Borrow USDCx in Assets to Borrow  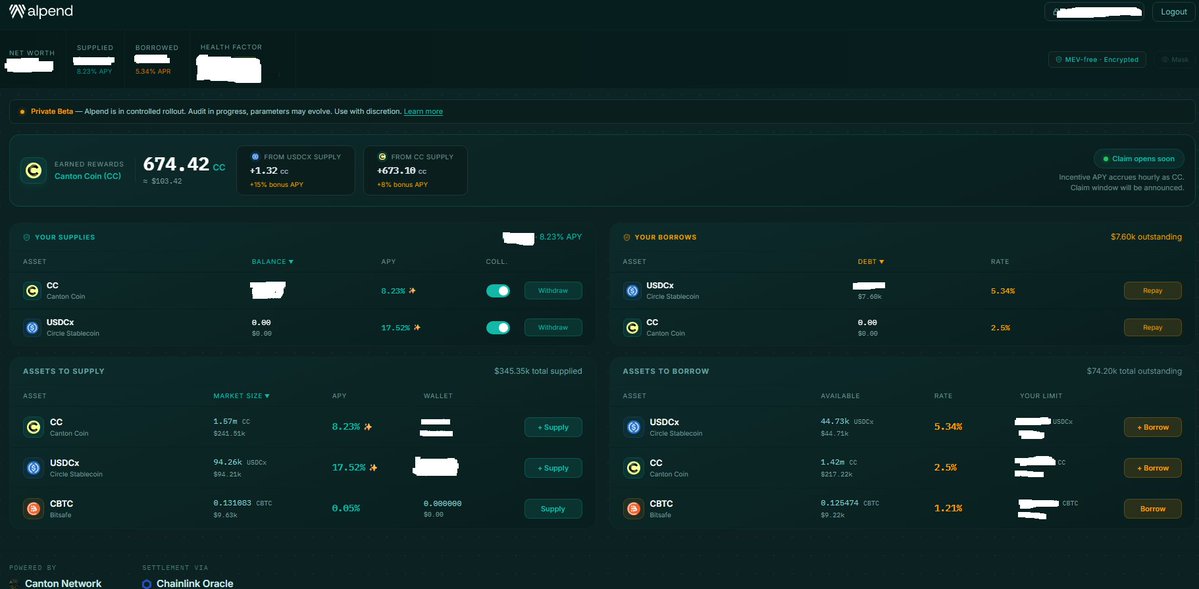(1152, 427)
